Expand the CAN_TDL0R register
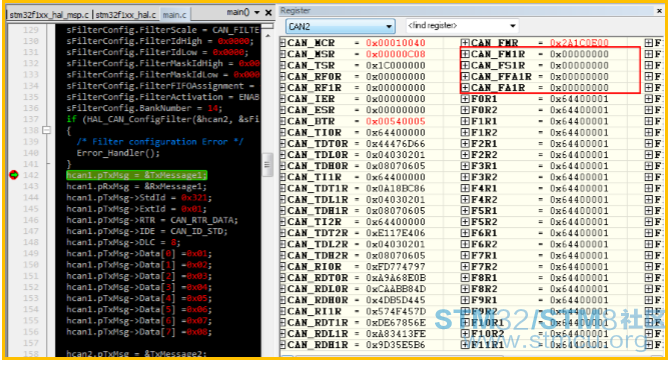Viewport: 672px width, 365px height. [283, 155]
